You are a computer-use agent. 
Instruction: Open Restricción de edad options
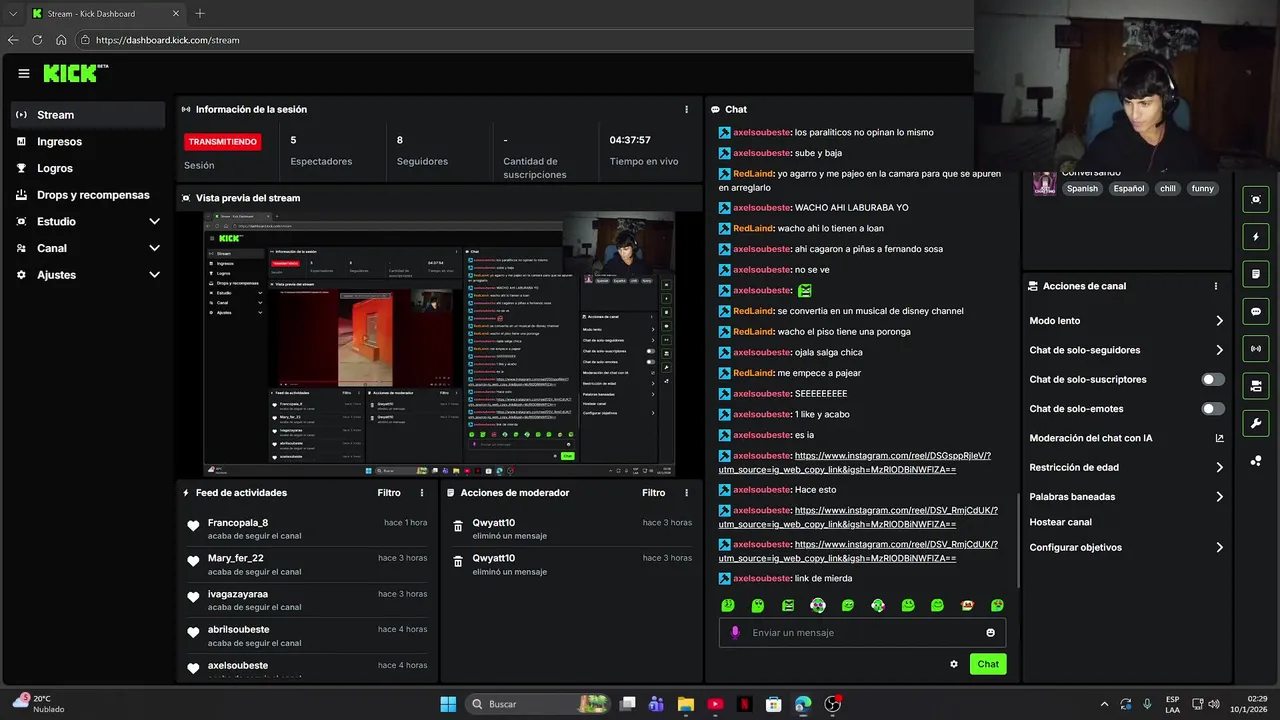coord(1126,467)
